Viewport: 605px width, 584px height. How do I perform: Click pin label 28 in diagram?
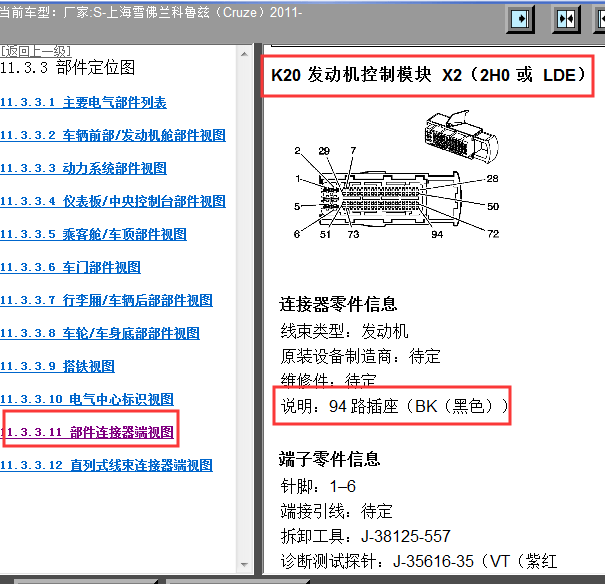point(492,179)
